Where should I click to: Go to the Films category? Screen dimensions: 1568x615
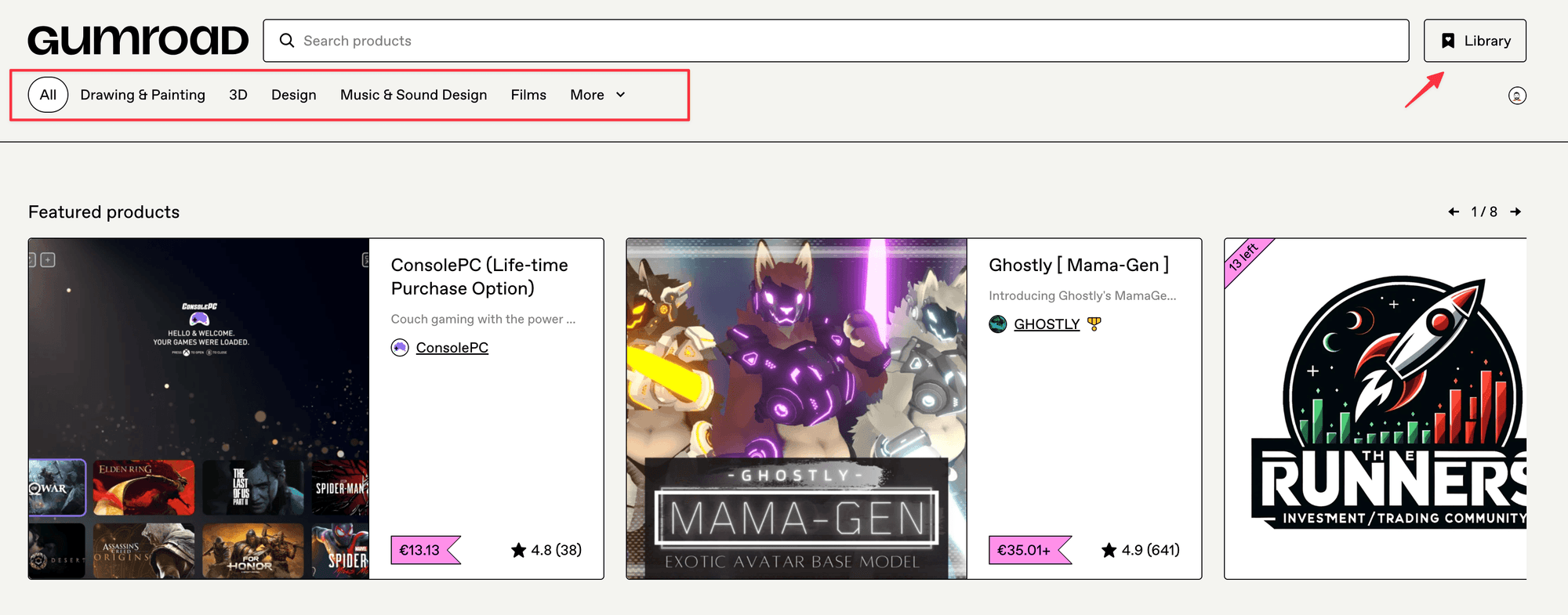click(528, 95)
